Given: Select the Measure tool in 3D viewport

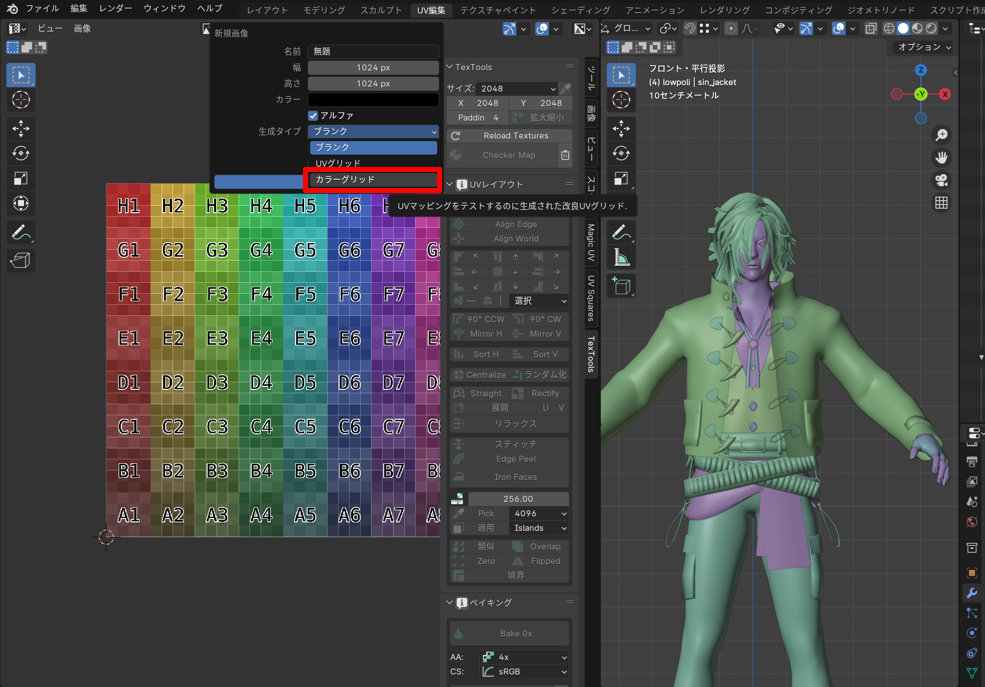Looking at the screenshot, I should 621,257.
